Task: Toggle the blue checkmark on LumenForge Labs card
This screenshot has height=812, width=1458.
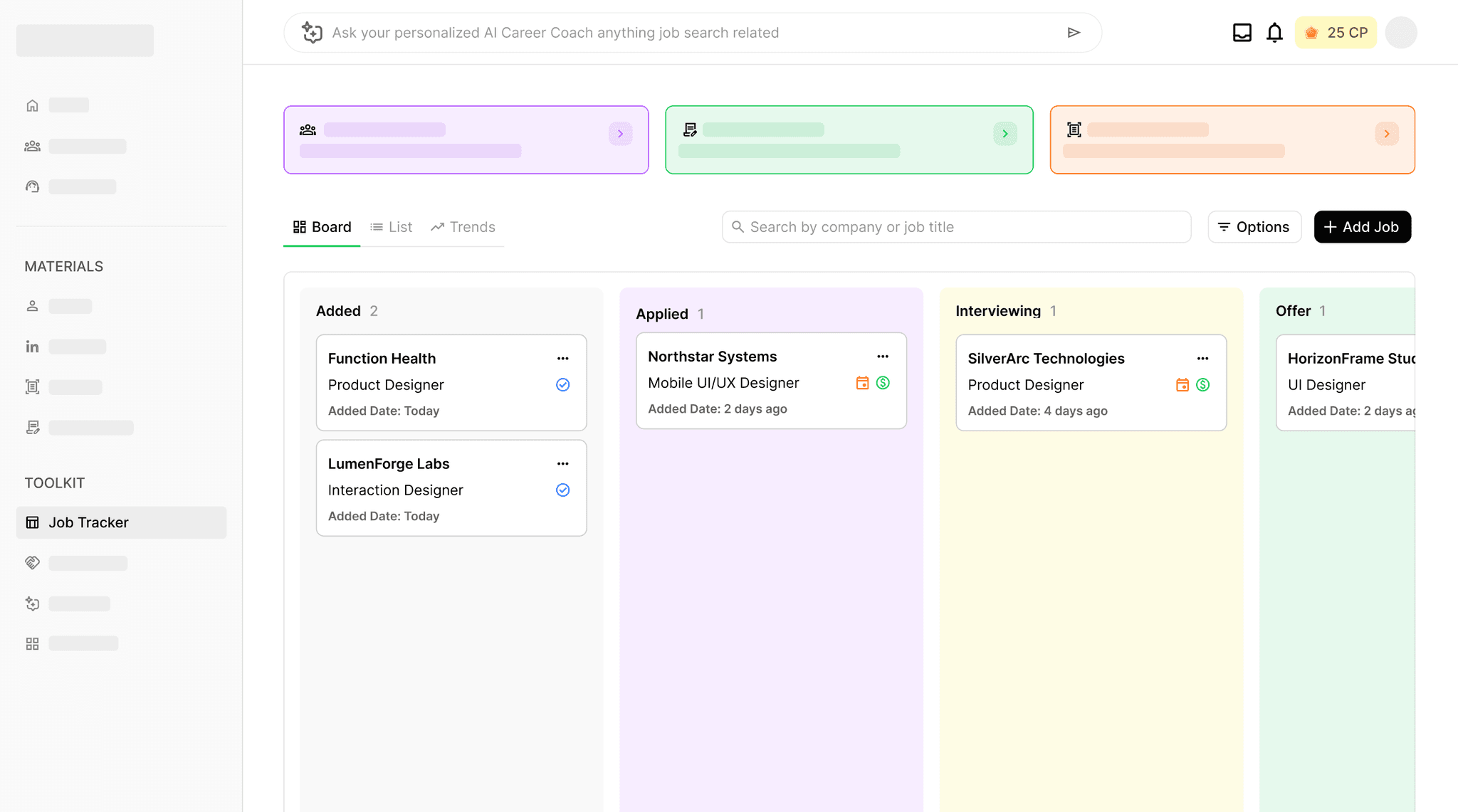Action: click(562, 490)
